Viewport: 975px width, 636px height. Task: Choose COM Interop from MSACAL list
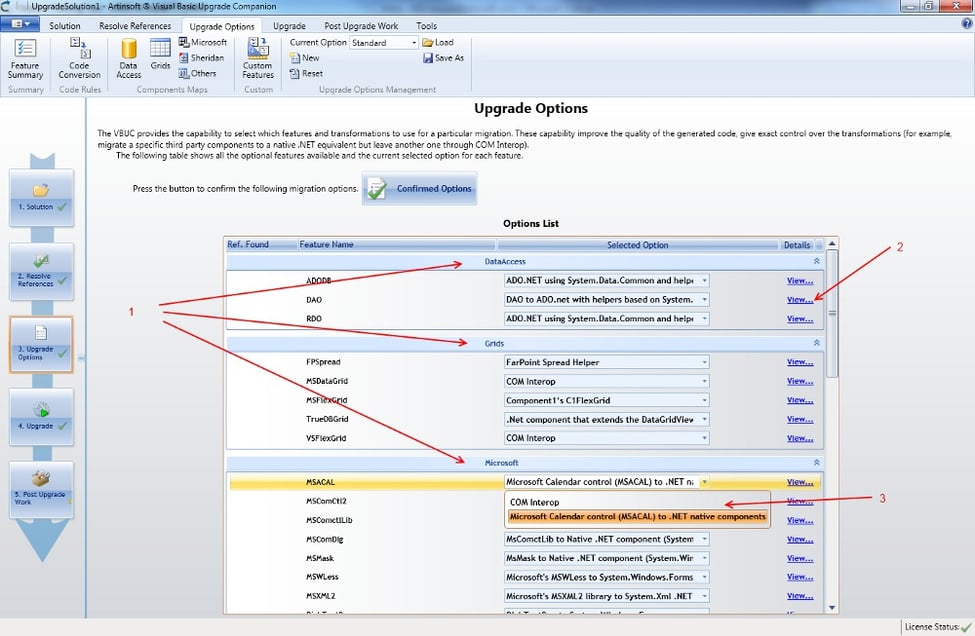[x=637, y=502]
